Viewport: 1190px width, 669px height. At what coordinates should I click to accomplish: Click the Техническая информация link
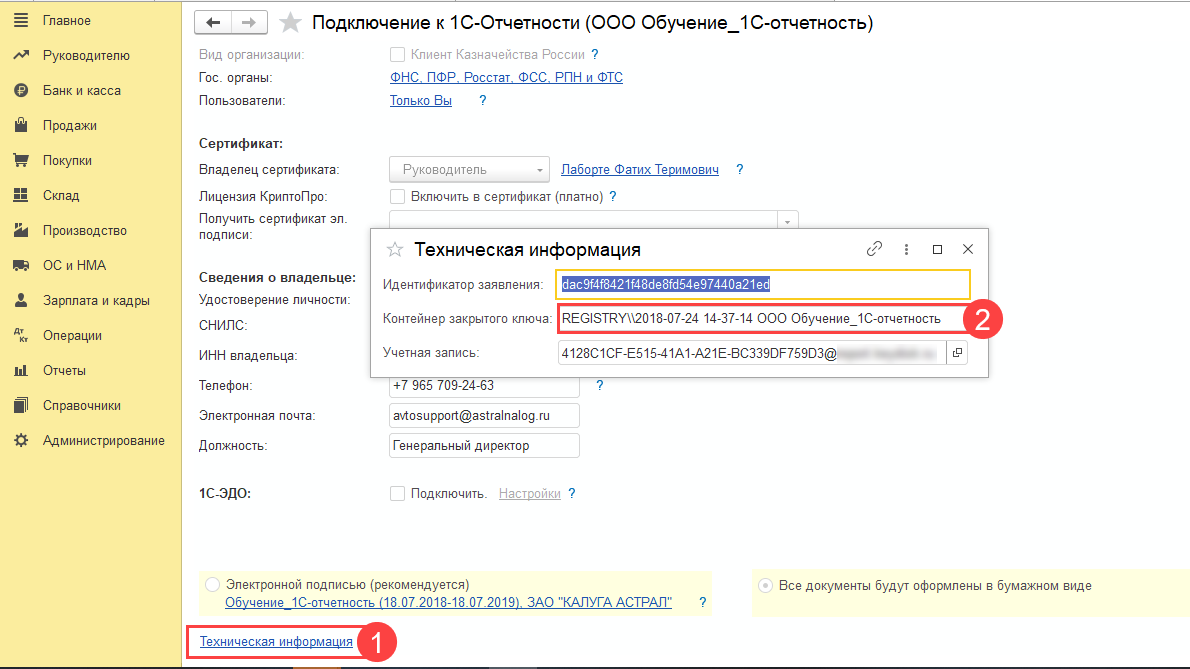276,642
